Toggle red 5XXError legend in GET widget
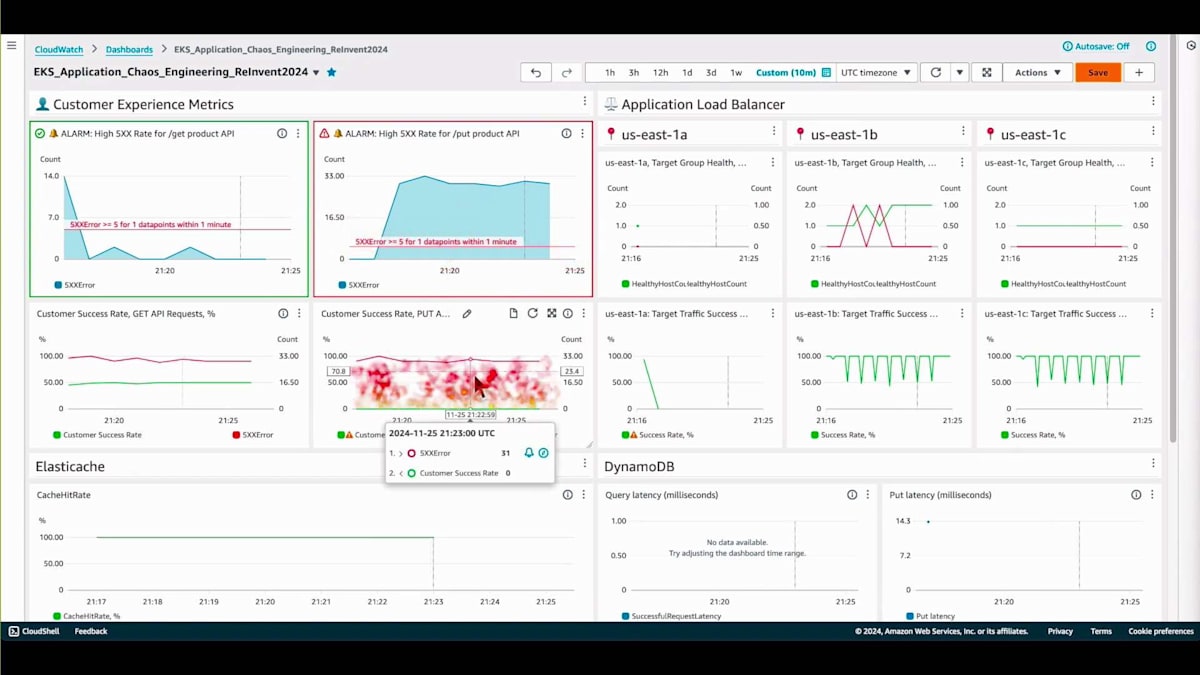Image resolution: width=1200 pixels, height=675 pixels. 251,435
